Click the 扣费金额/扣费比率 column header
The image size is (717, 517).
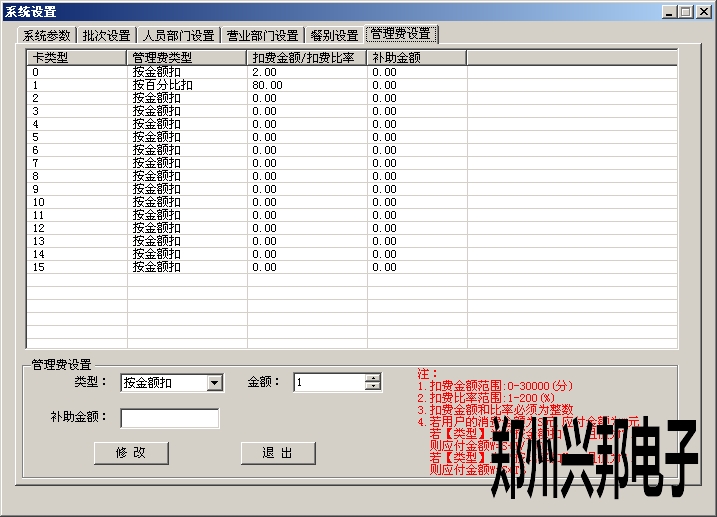306,58
